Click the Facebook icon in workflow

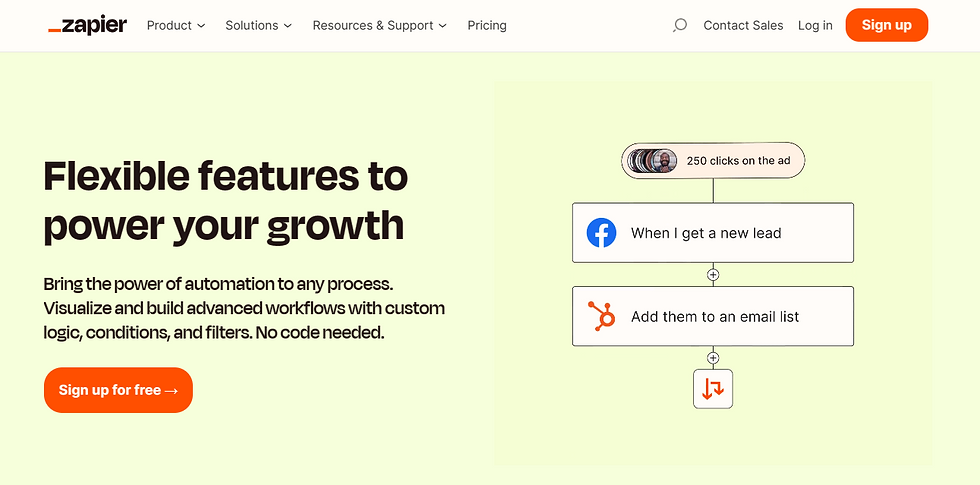[x=601, y=232]
